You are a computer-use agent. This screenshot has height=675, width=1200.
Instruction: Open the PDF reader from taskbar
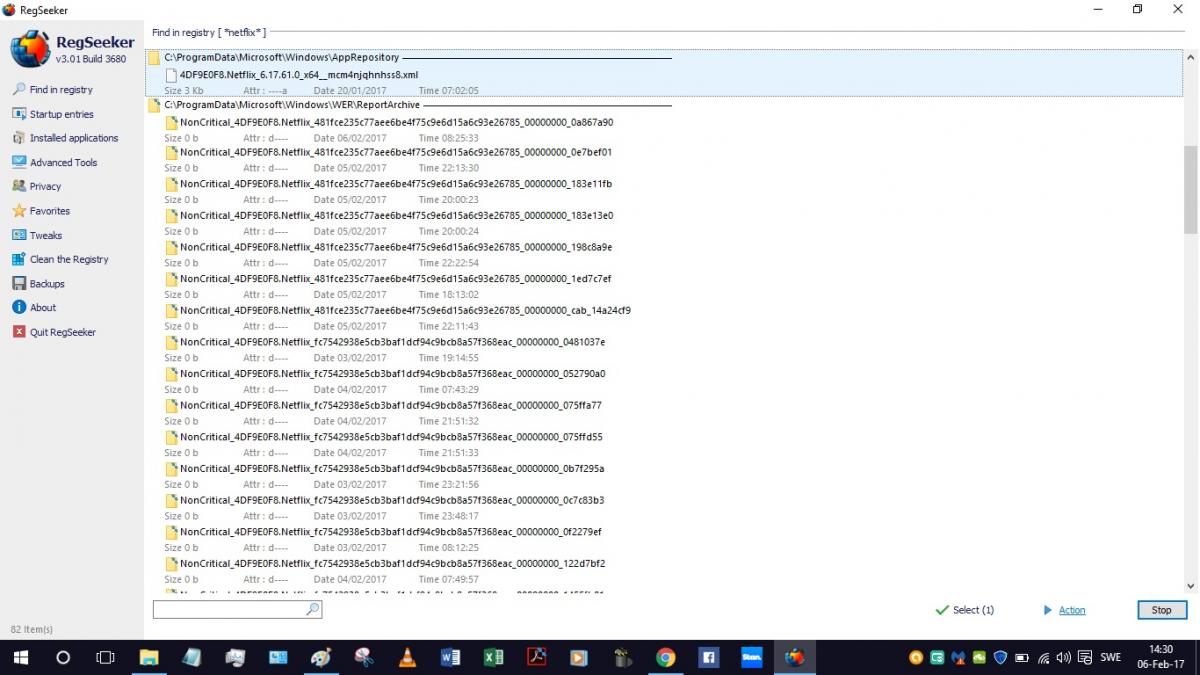536,657
